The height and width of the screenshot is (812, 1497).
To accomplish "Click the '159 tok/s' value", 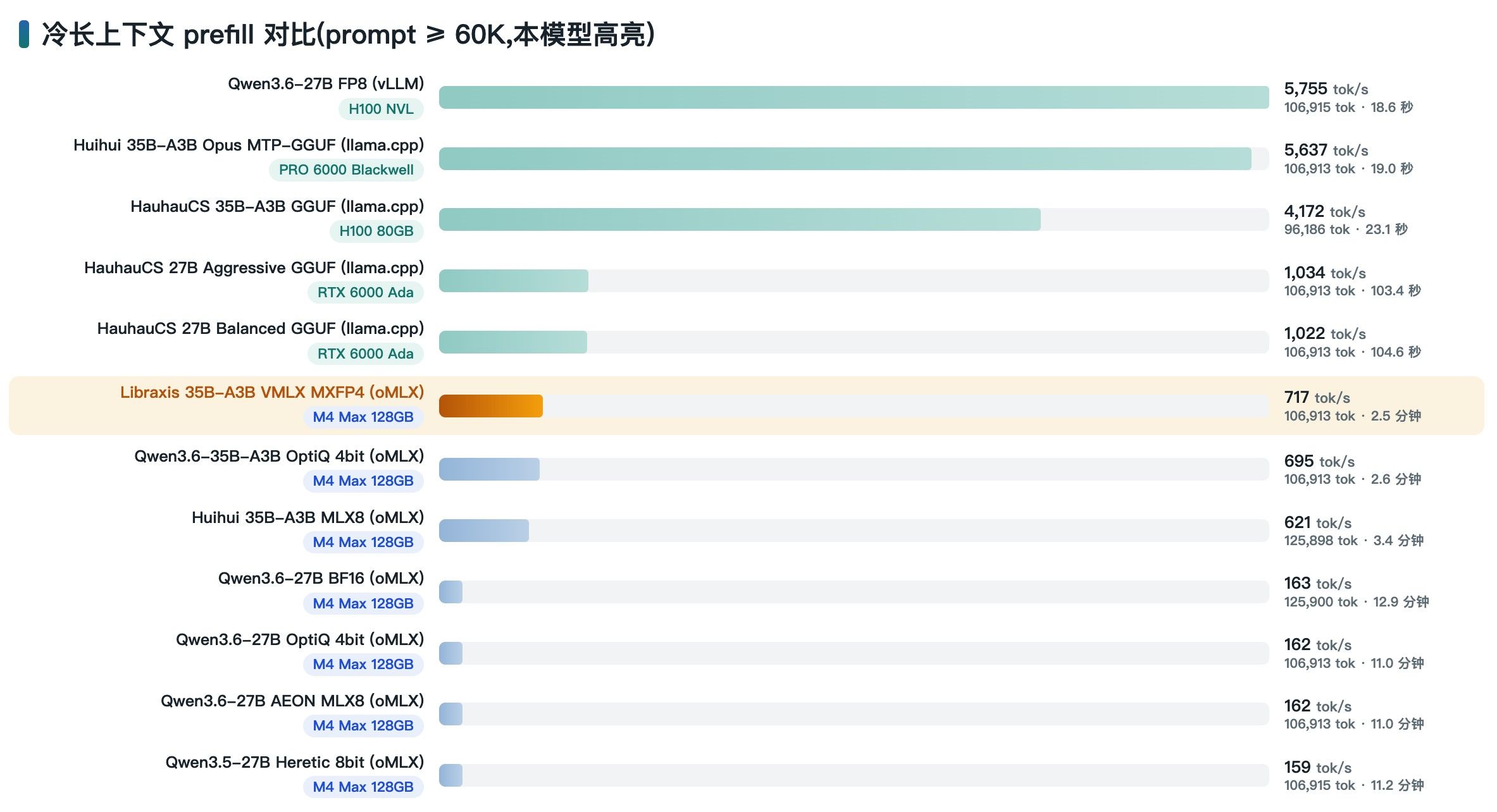I will [x=1317, y=768].
